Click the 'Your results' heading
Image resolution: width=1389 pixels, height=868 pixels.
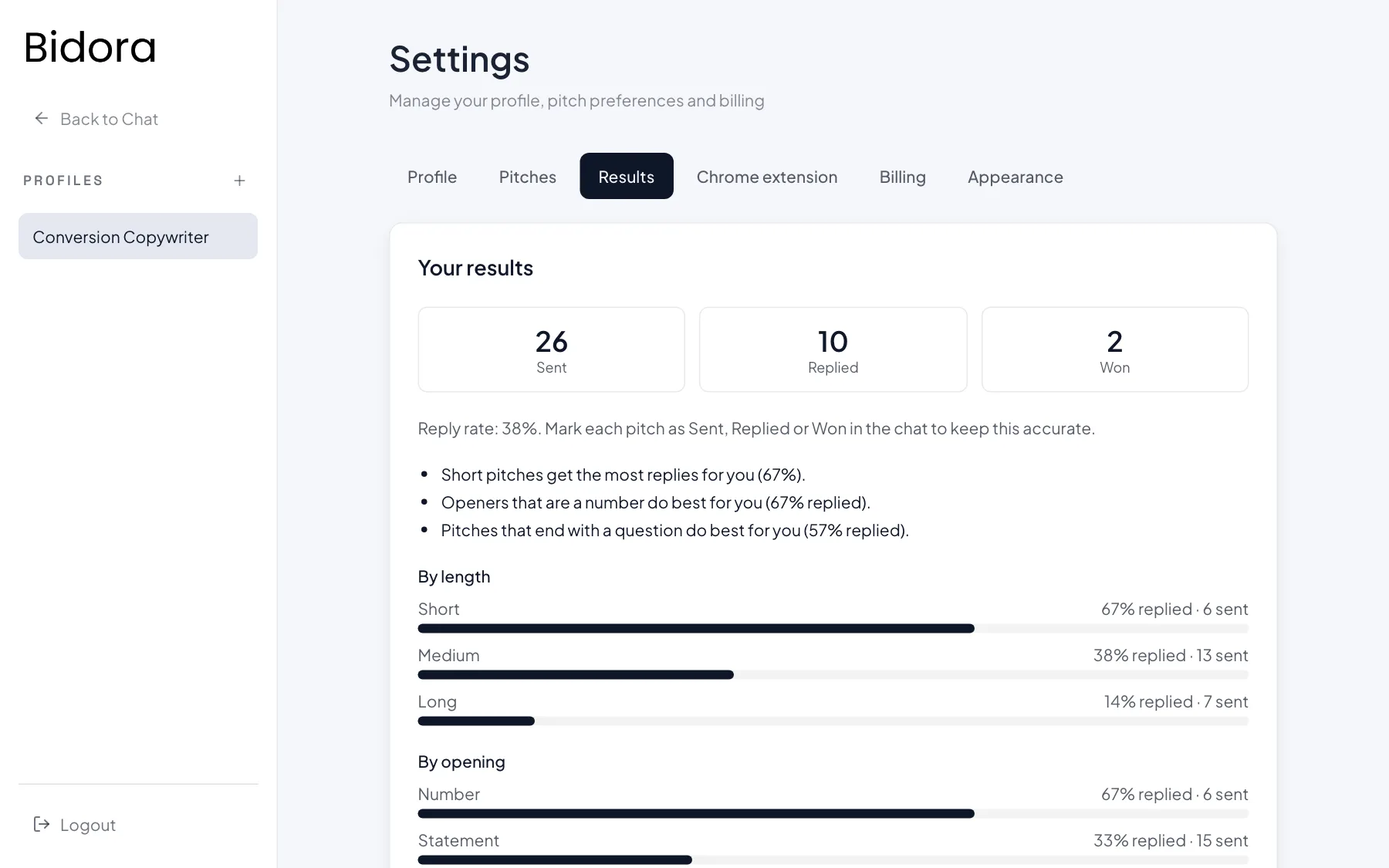point(475,268)
